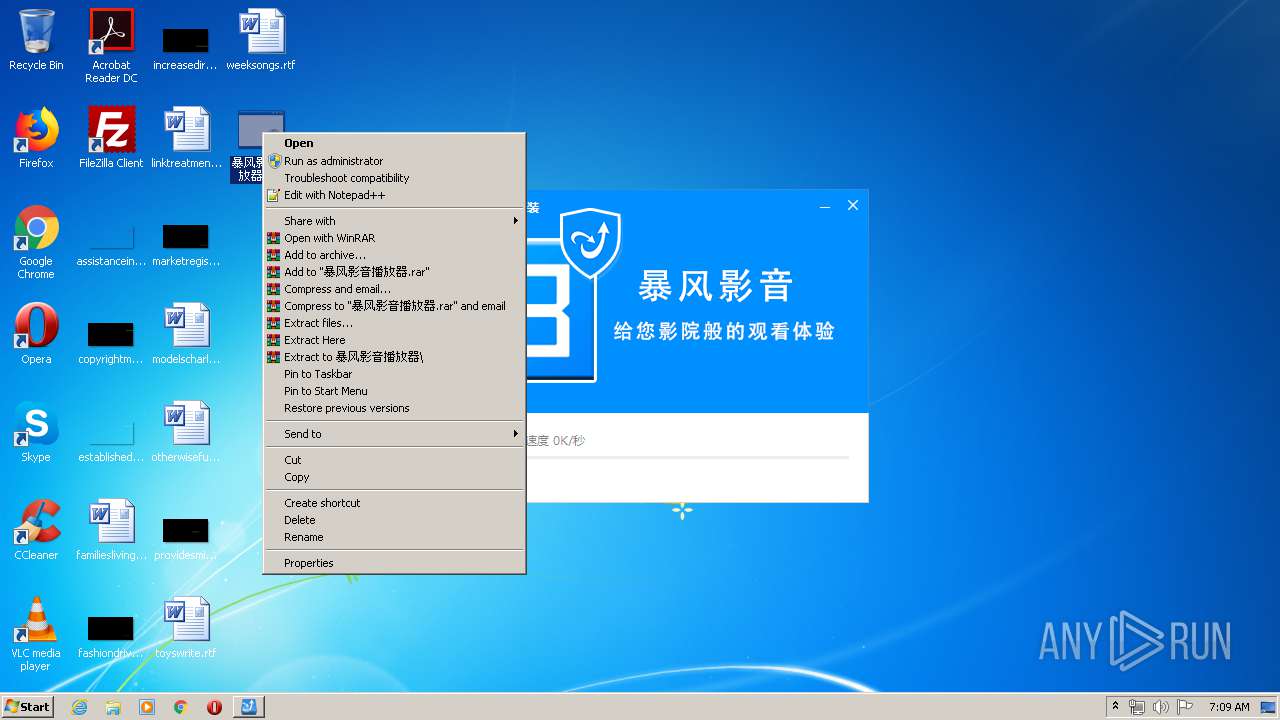Open linktreatmen document icon
The height and width of the screenshot is (720, 1280).
186,138
